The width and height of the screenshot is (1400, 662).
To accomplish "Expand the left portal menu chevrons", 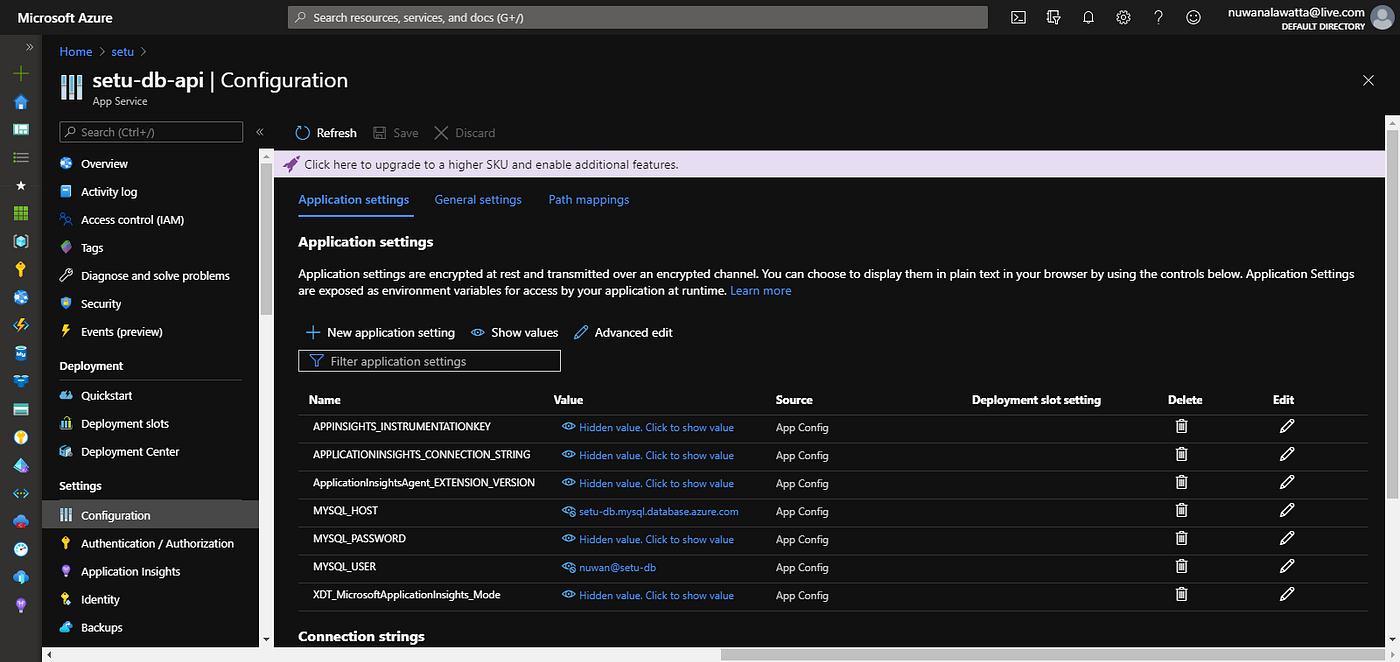I will (x=30, y=47).
